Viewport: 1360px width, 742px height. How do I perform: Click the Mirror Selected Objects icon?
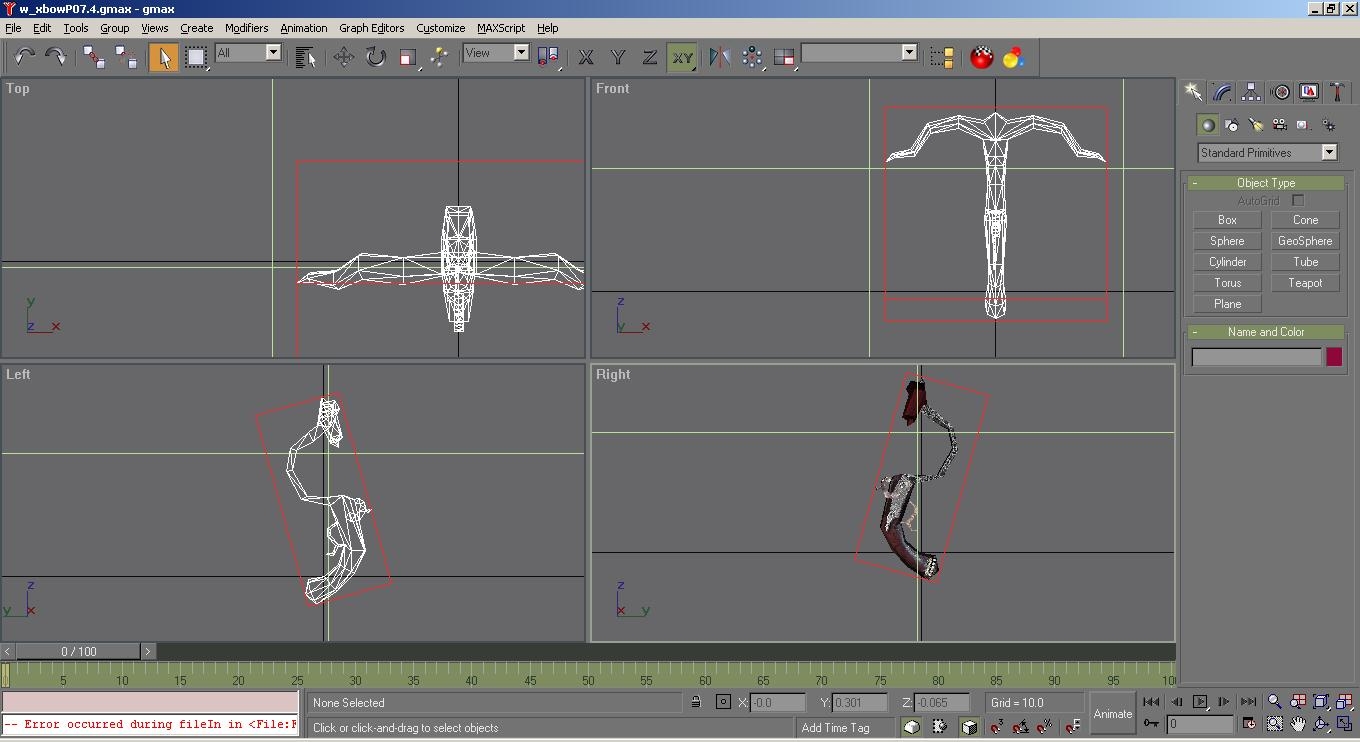pyautogui.click(x=719, y=57)
